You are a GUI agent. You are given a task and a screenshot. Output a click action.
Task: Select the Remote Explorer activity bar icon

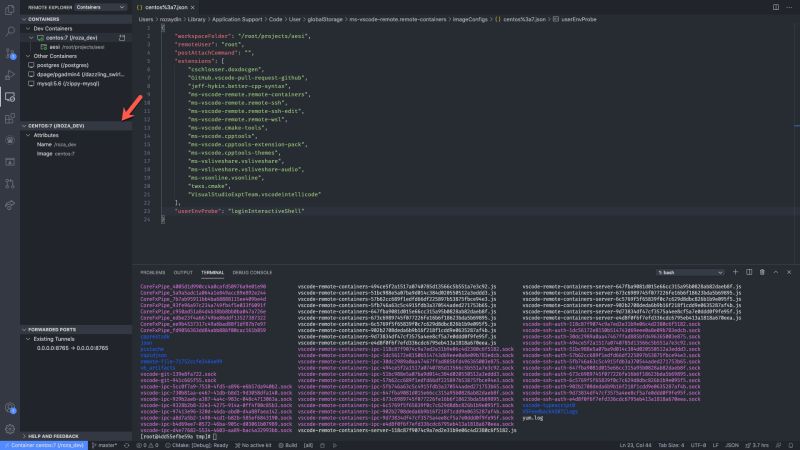pyautogui.click(x=10, y=97)
